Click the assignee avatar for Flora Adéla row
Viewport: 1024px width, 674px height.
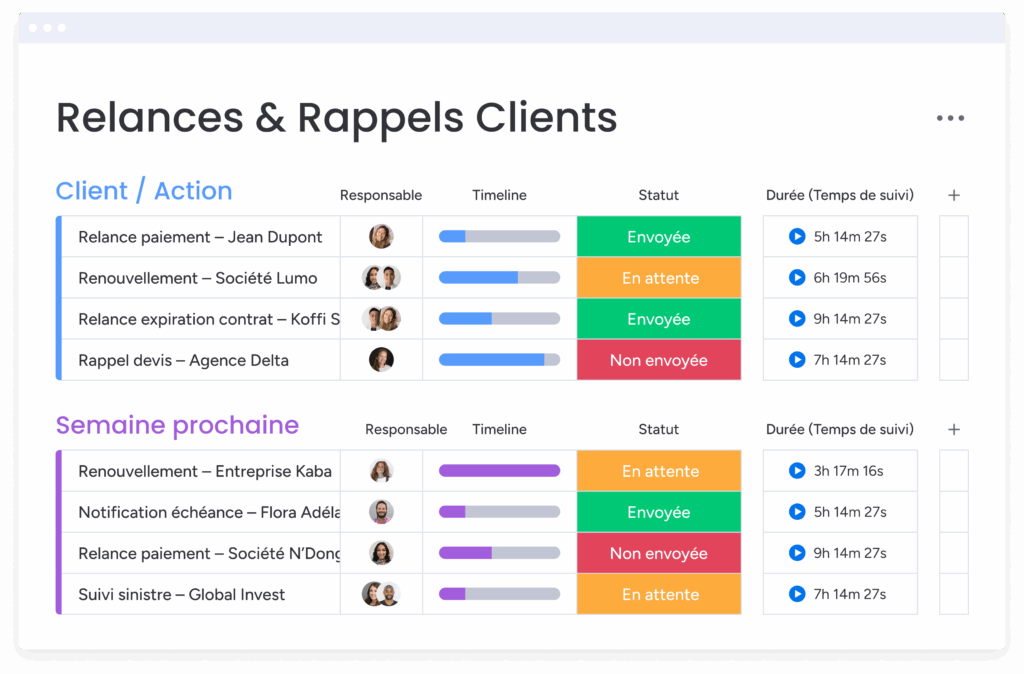[381, 512]
